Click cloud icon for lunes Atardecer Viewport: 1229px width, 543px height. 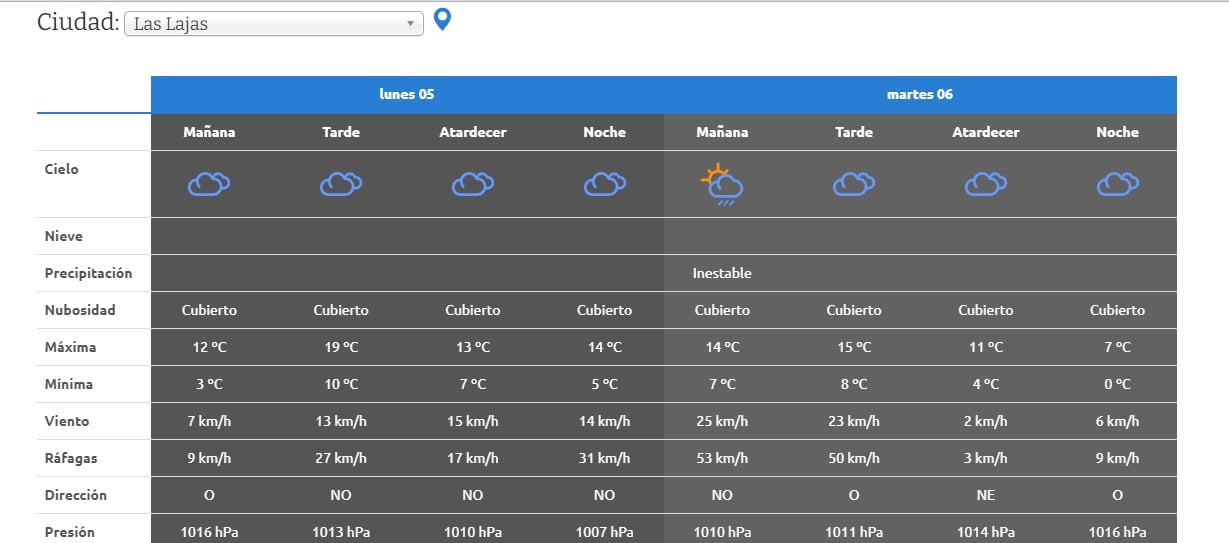point(473,184)
